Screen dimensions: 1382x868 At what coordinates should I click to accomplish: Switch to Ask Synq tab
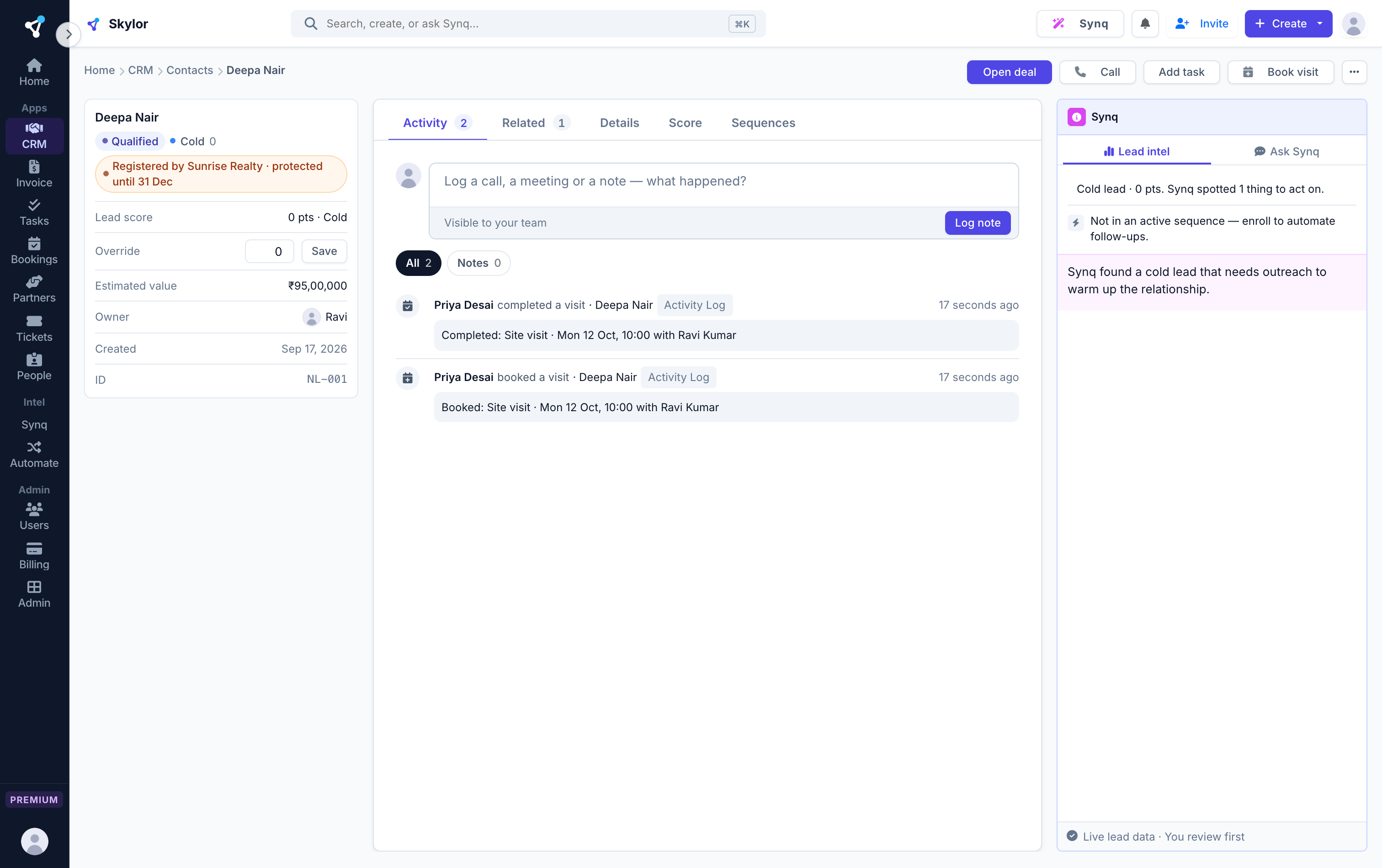1286,152
